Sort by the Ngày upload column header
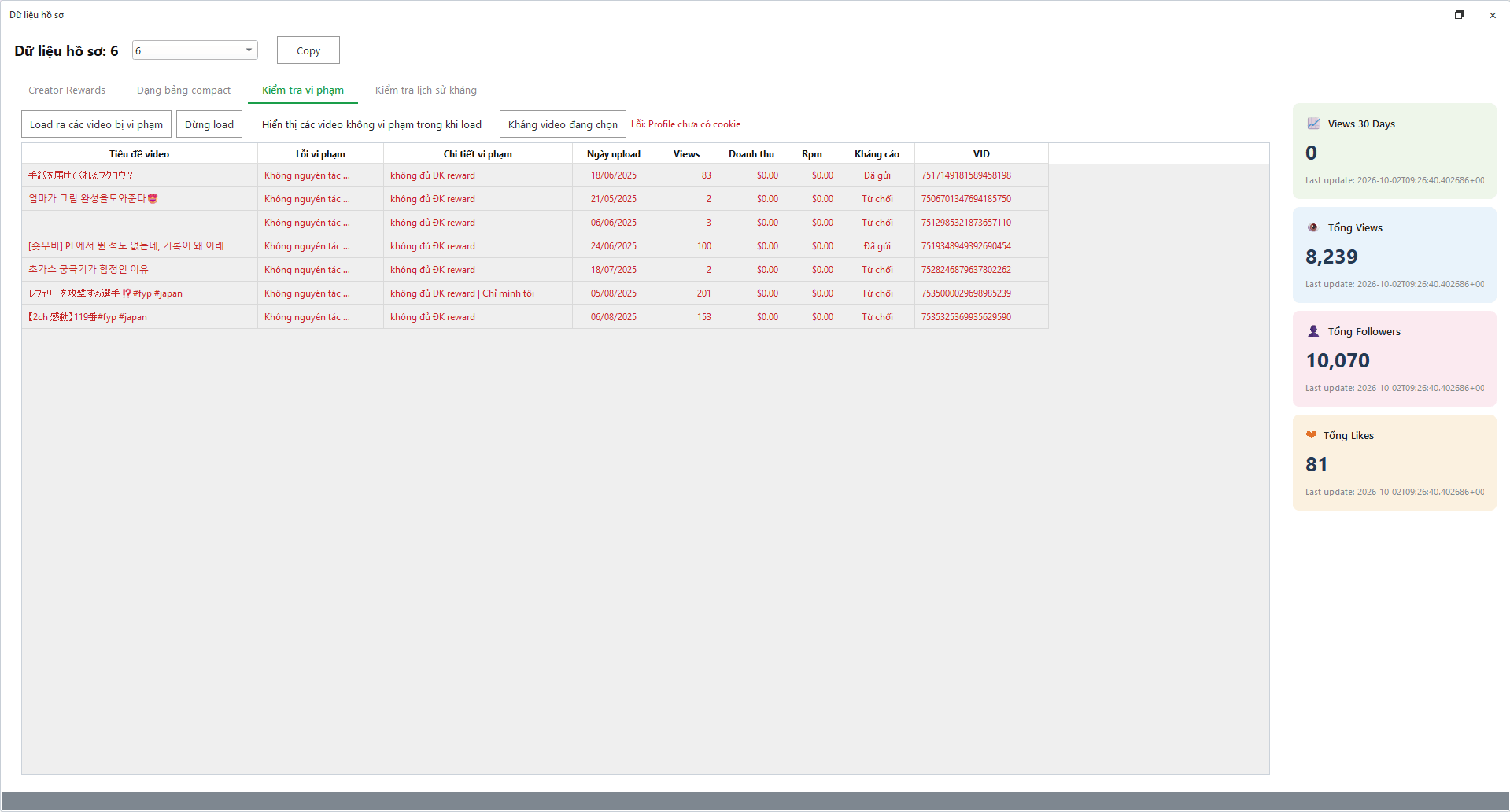 (614, 154)
